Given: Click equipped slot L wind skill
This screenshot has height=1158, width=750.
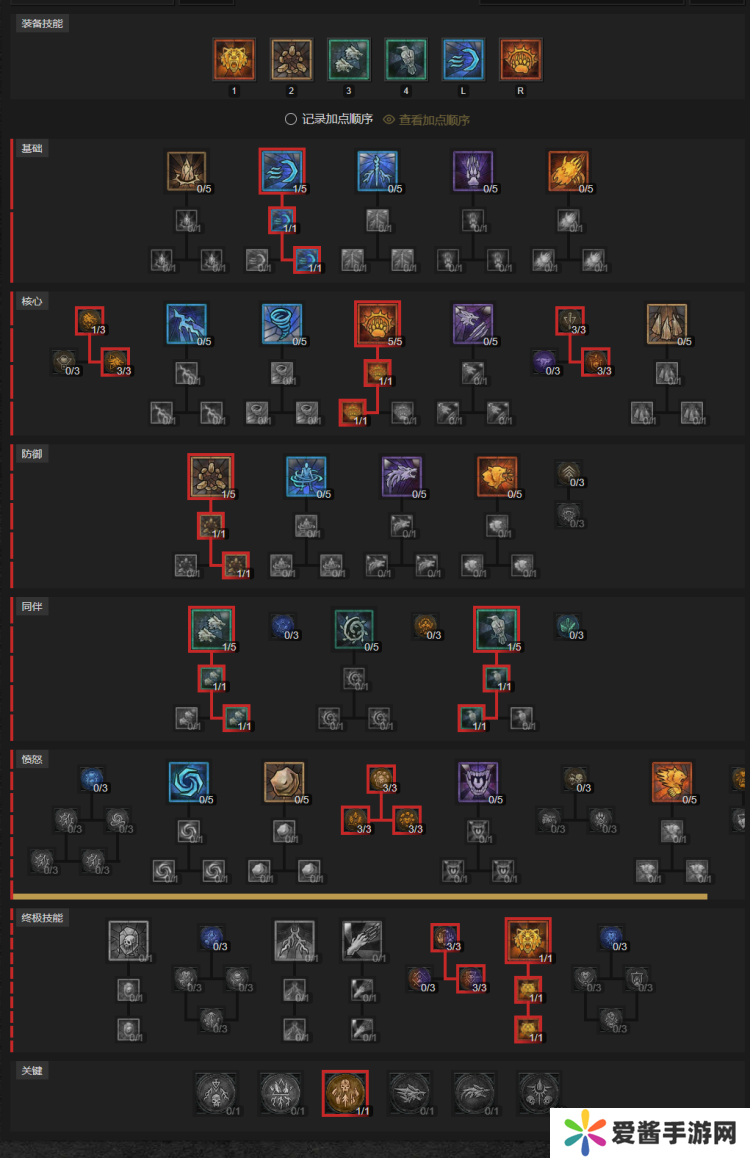Looking at the screenshot, I should tap(463, 60).
